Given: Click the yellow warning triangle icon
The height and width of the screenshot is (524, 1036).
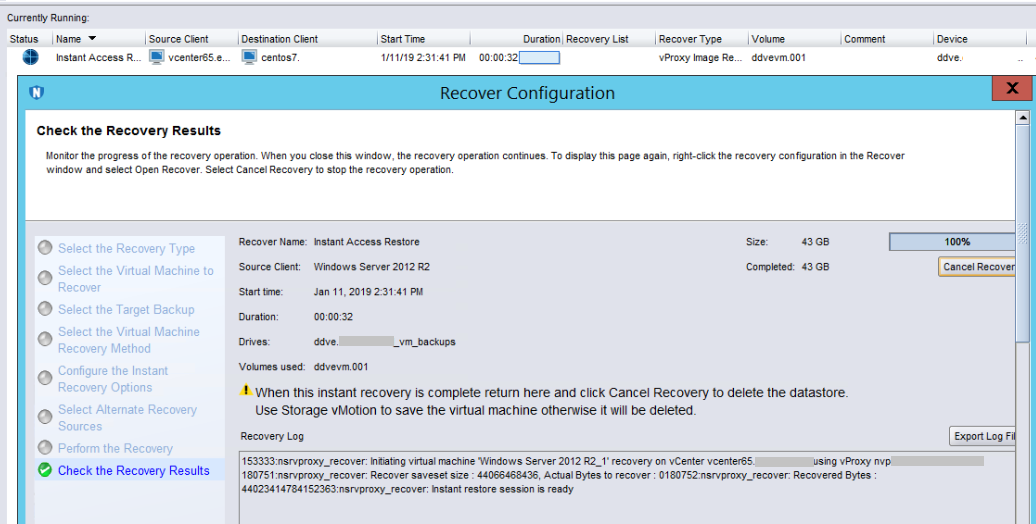Looking at the screenshot, I should pos(246,392).
